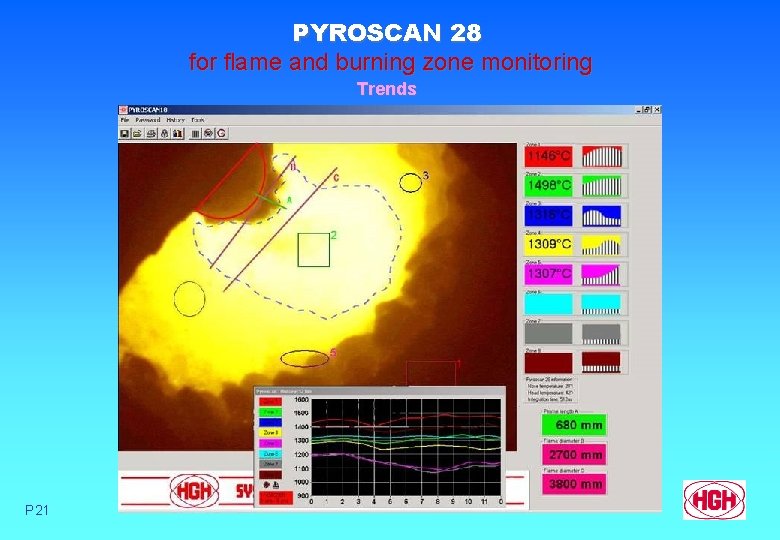
Task: Open the Zone 3 blue mini trend graph
Action: point(602,215)
